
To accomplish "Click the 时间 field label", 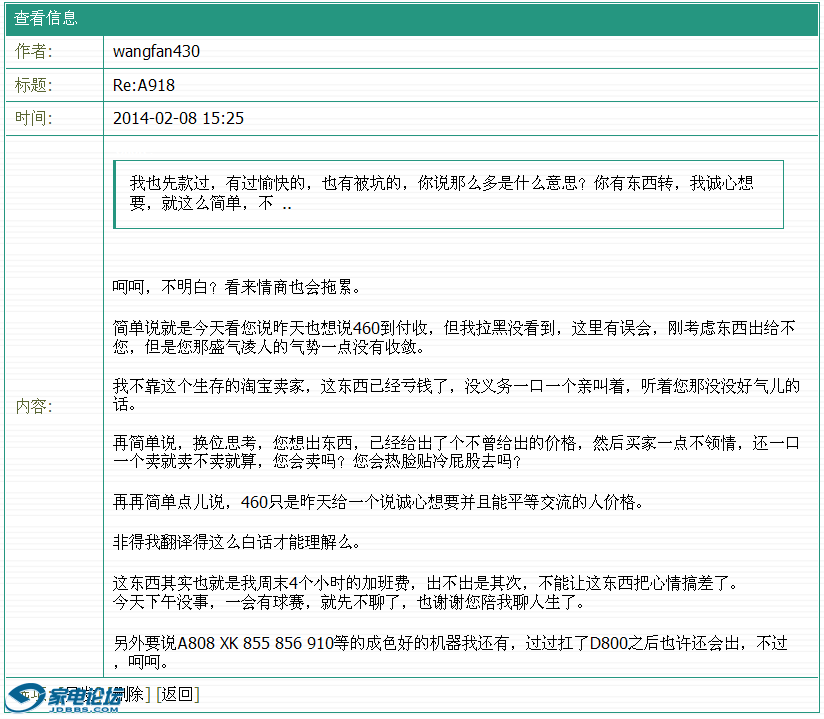I will (33, 118).
